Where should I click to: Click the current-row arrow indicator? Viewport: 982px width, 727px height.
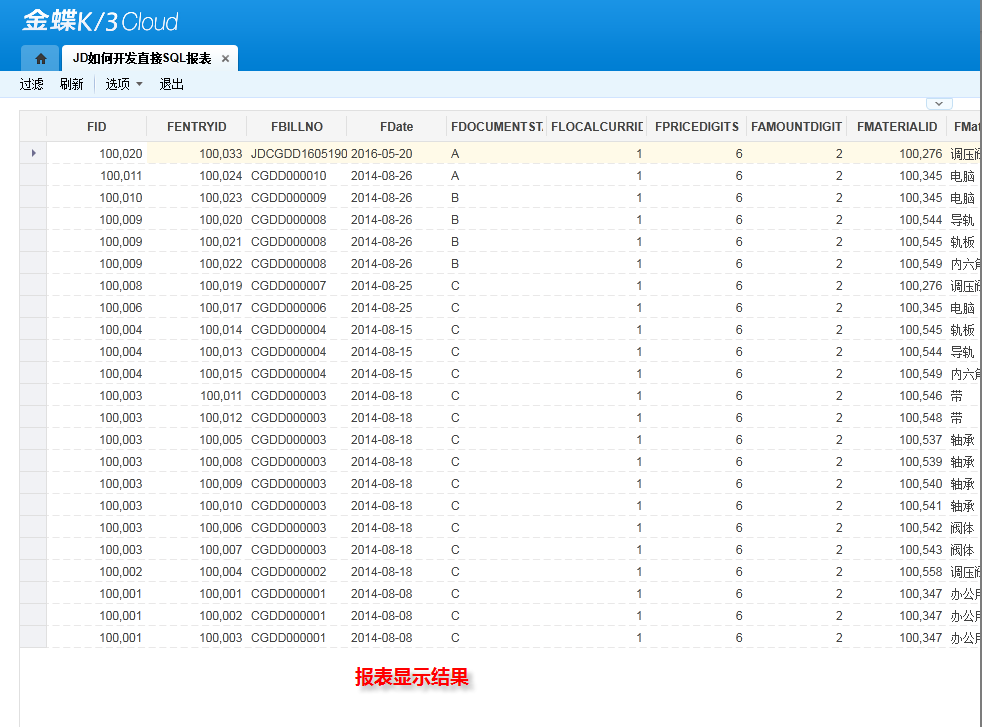pos(34,153)
